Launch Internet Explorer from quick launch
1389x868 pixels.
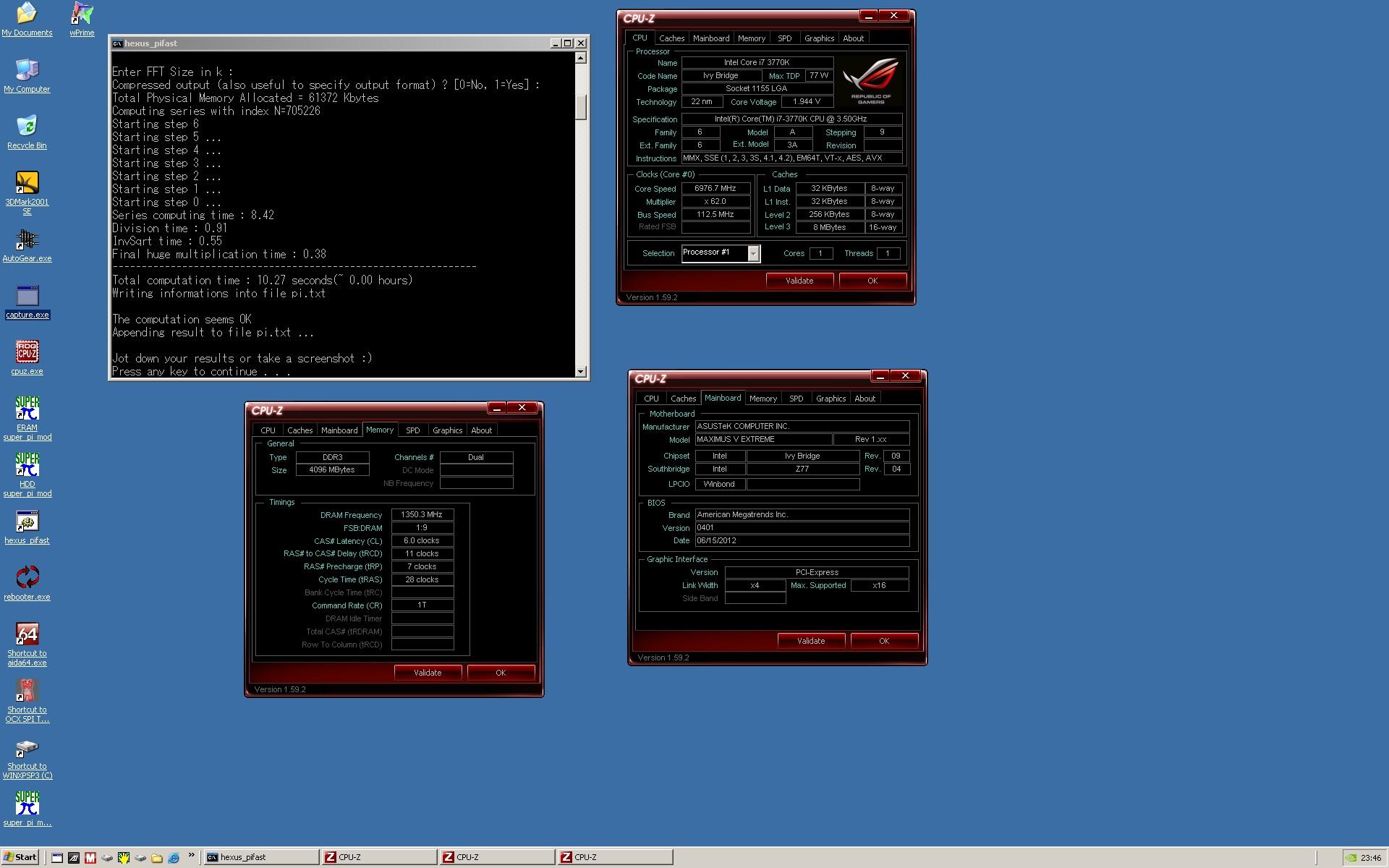pos(174,857)
